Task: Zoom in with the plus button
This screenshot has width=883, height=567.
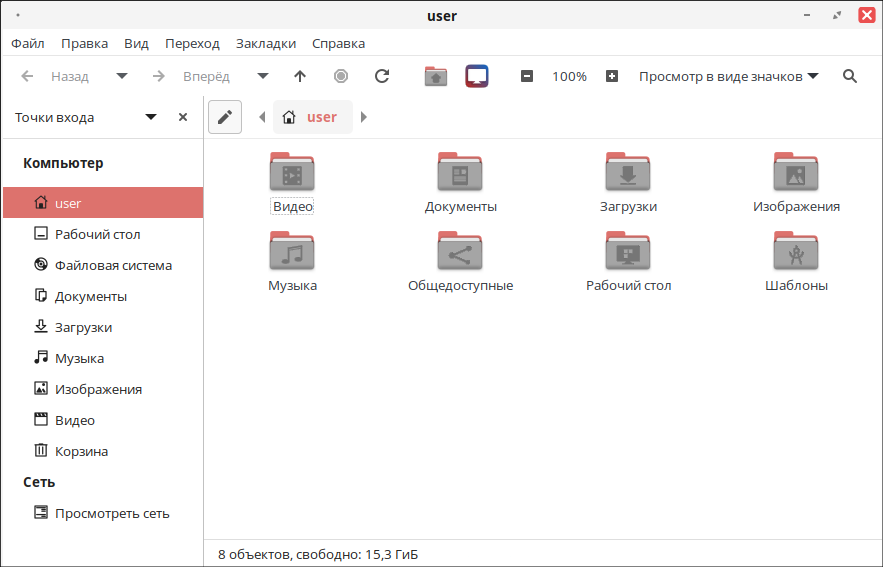Action: click(x=612, y=76)
